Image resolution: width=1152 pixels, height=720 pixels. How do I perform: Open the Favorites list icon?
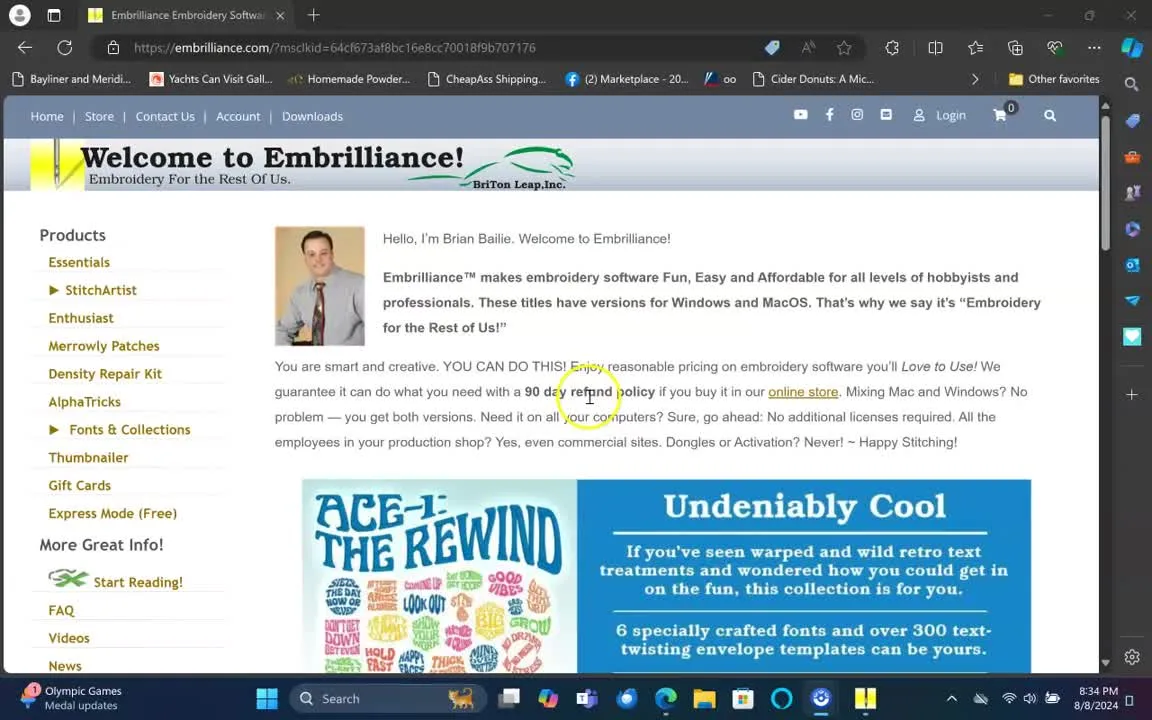976,48
